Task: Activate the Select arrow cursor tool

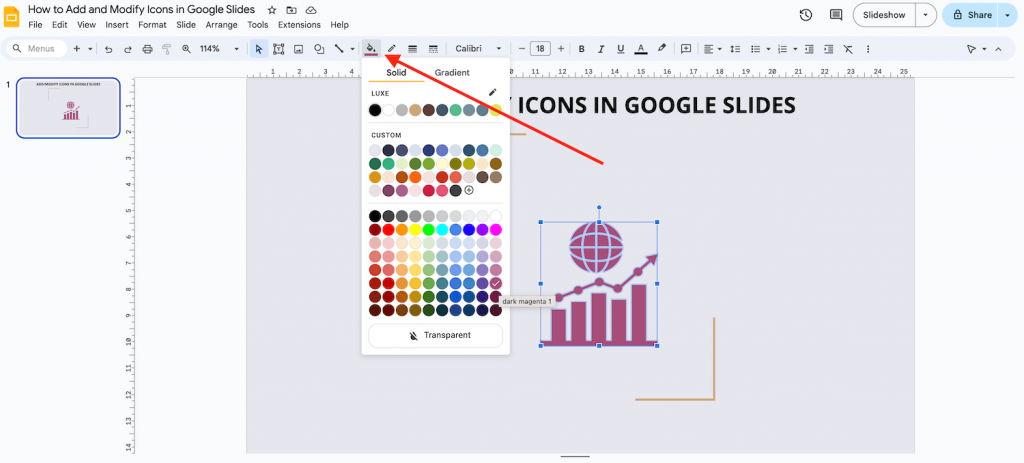Action: [x=259, y=49]
